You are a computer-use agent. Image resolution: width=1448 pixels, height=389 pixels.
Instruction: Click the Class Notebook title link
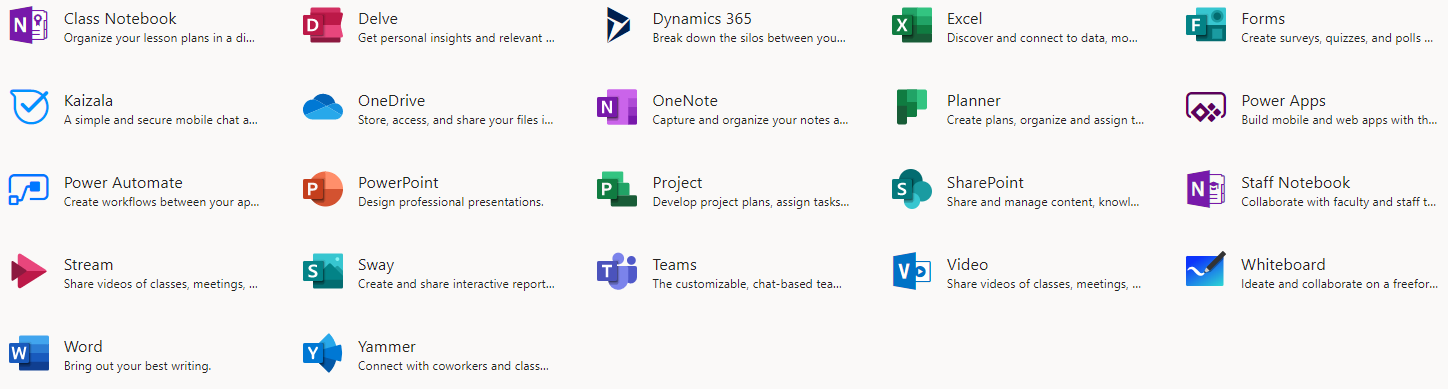120,18
